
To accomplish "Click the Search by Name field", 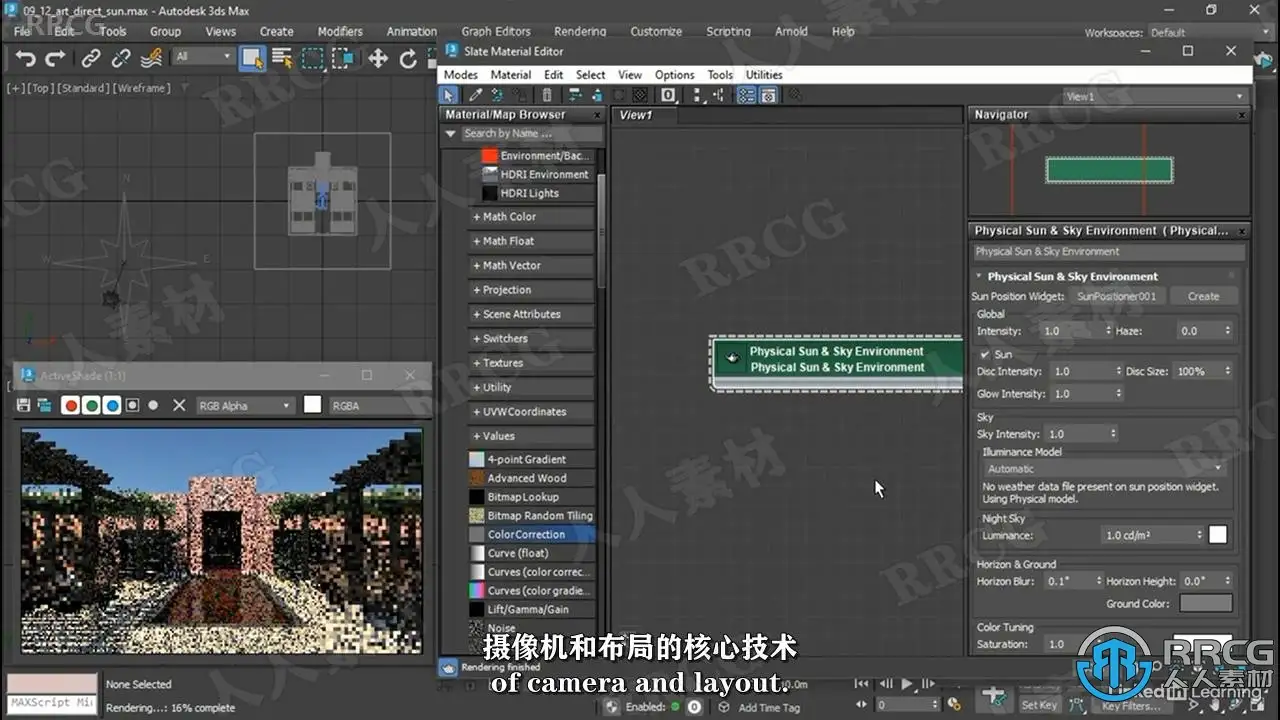I will 531,133.
